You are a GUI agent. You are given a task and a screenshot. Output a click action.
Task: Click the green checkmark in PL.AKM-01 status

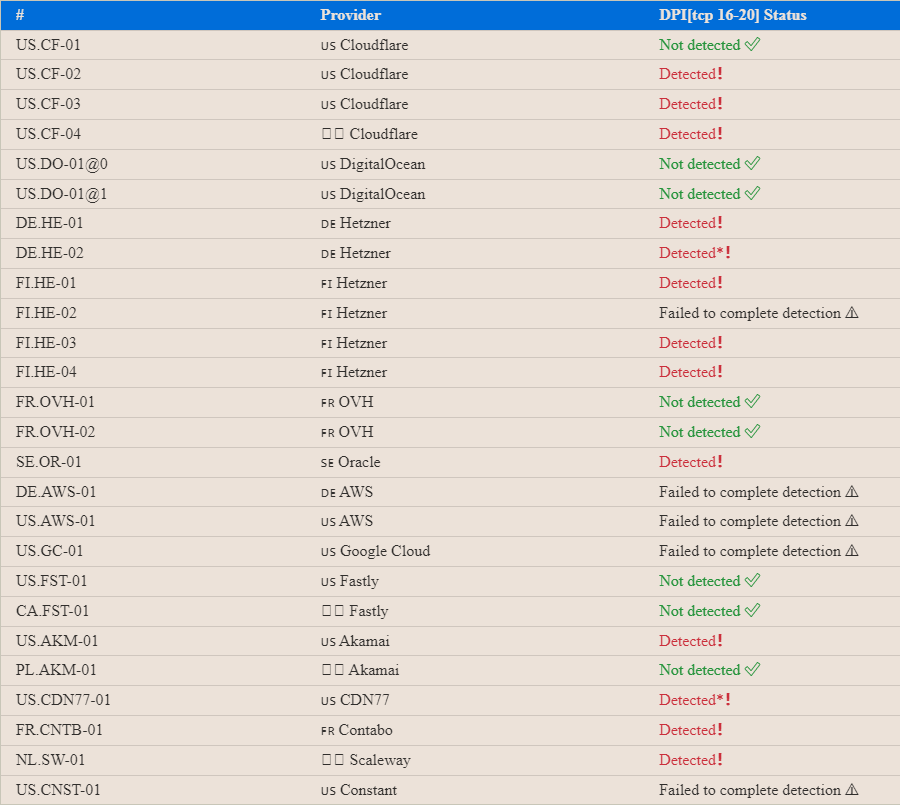click(752, 669)
